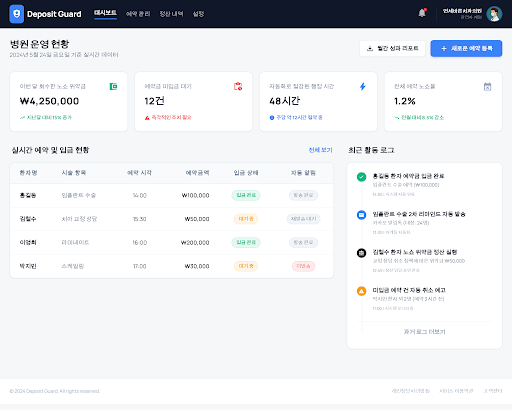
Task: Go to the 정산 내역 tab
Action: (171, 14)
